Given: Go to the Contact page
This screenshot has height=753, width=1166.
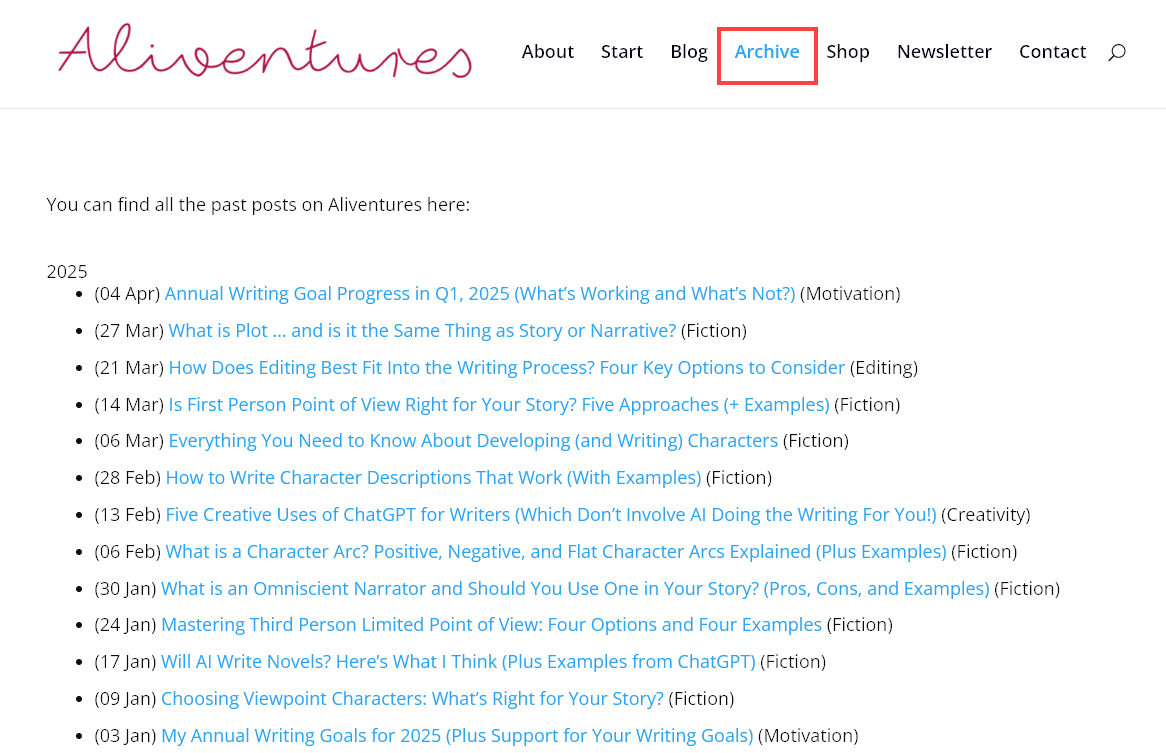Looking at the screenshot, I should (1052, 51).
